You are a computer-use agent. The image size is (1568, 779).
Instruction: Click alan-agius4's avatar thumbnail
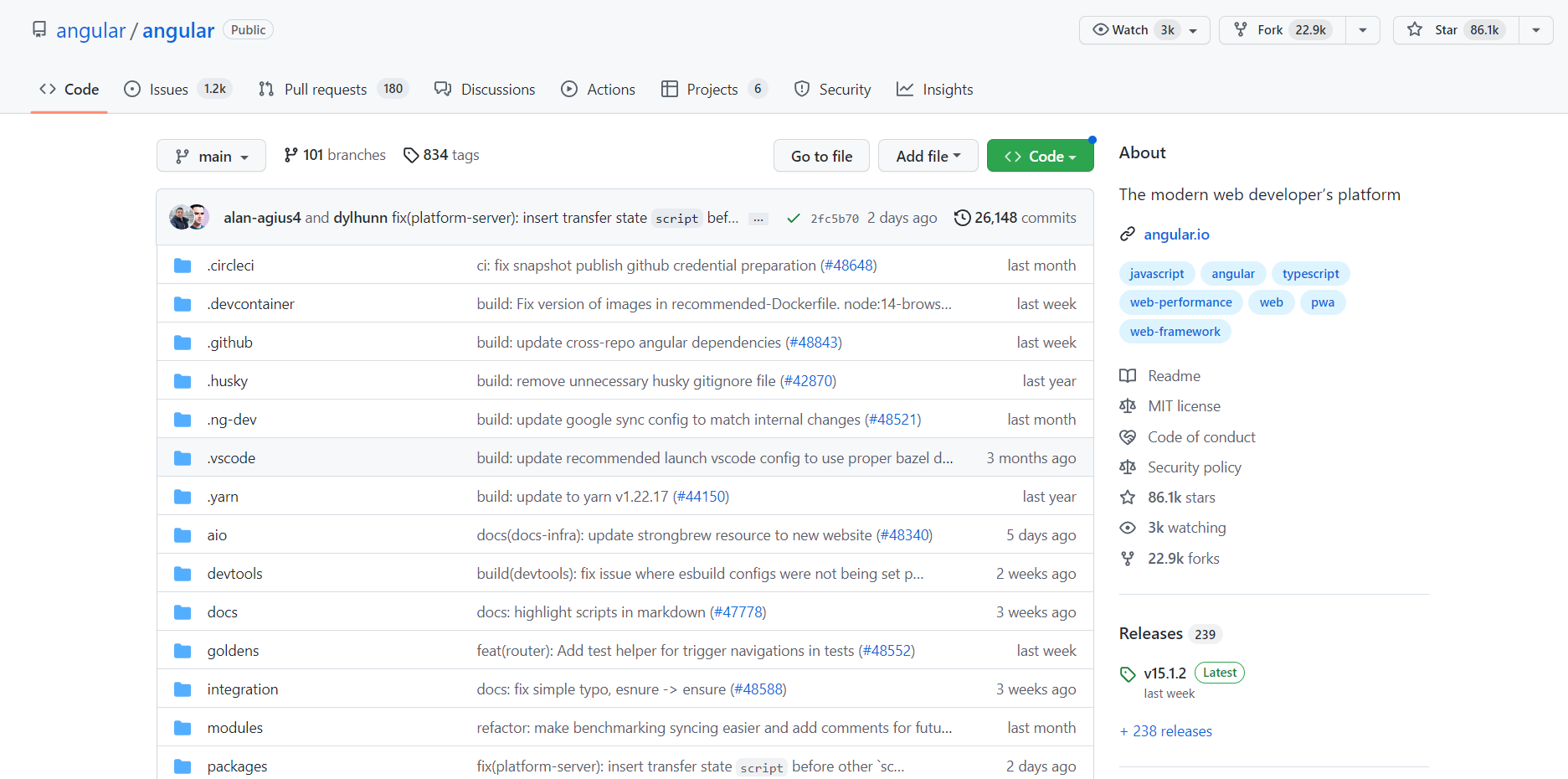coord(179,218)
